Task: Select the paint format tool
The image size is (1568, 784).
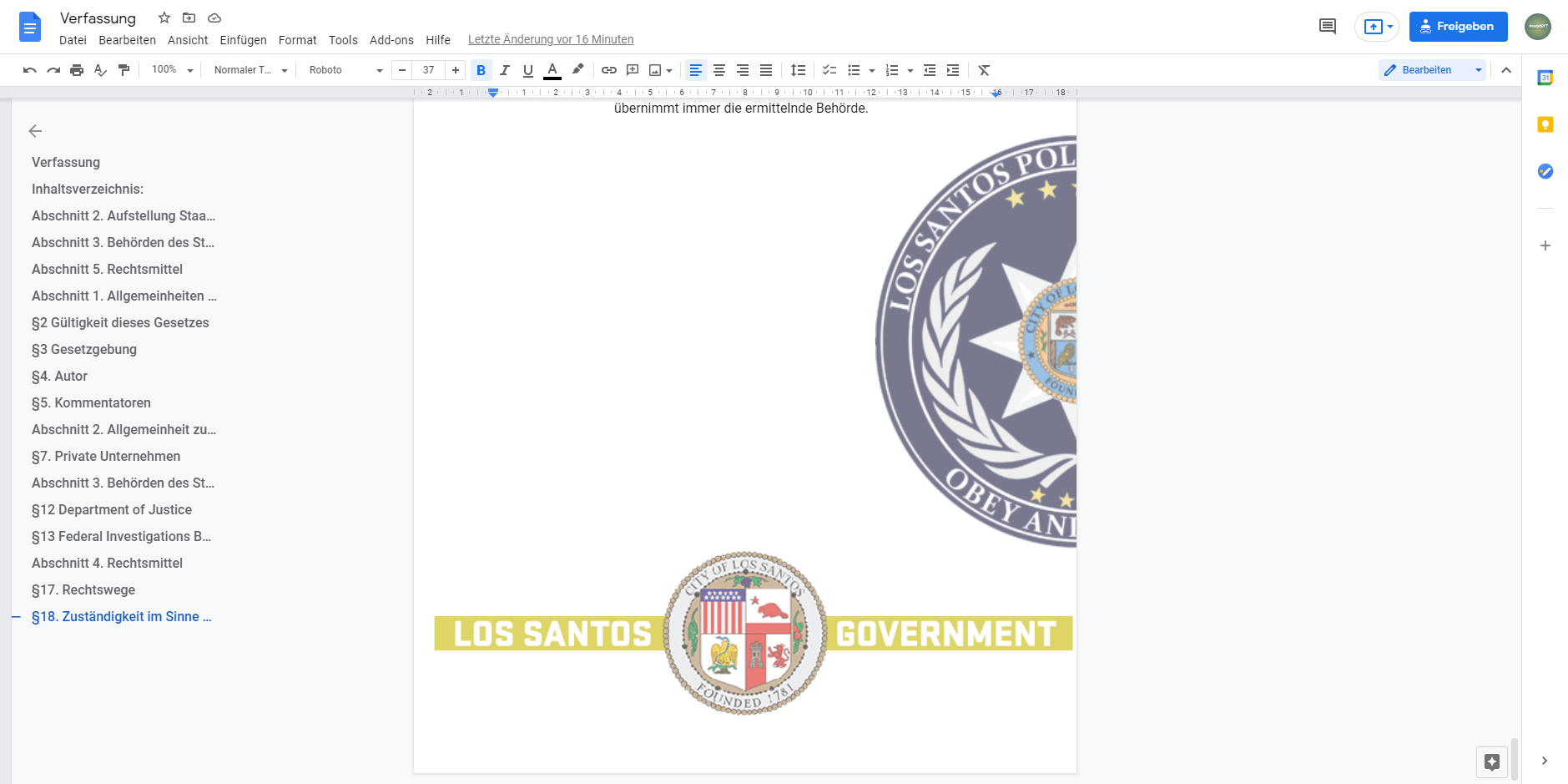Action: [x=124, y=70]
